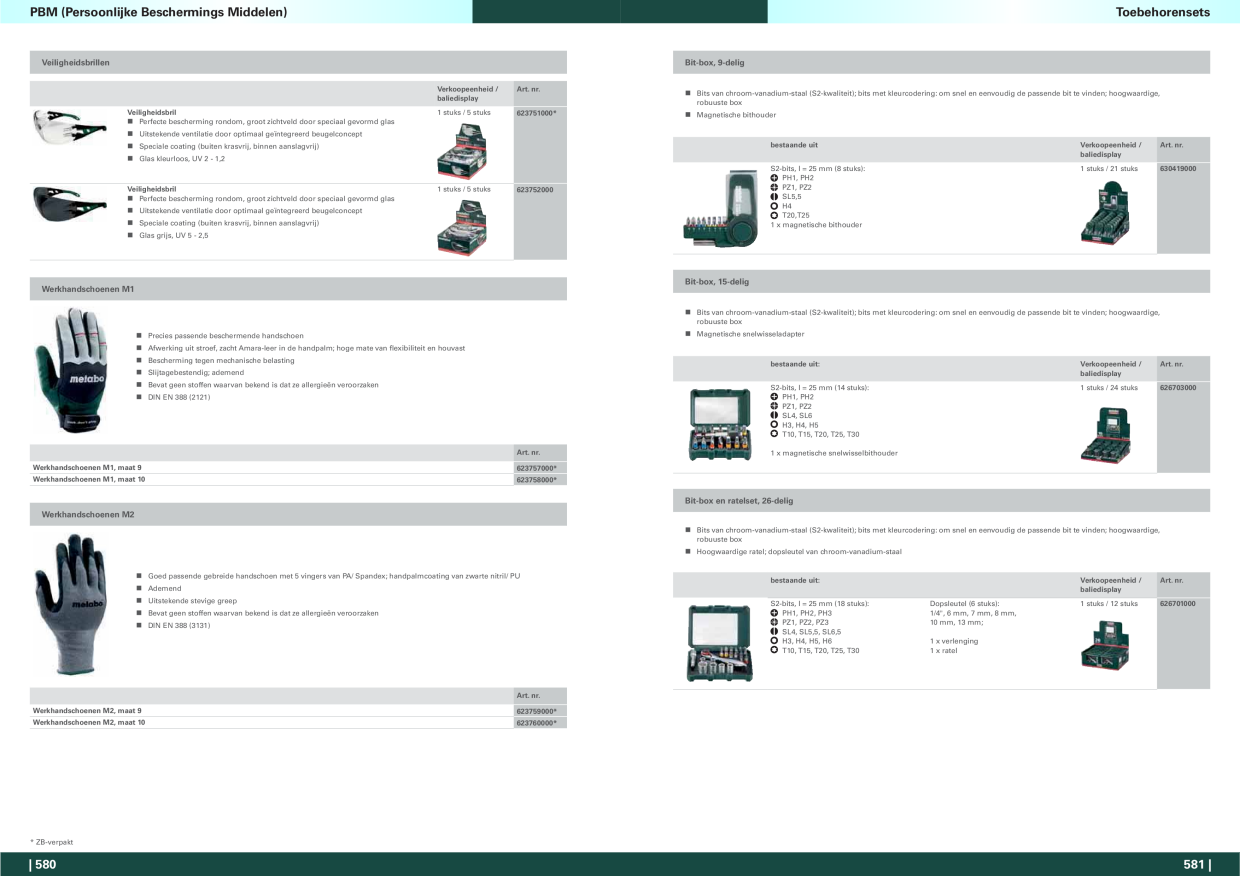Screen dimensions: 1240x876
Task: Click the hex icon beside H4
Action: [774, 206]
